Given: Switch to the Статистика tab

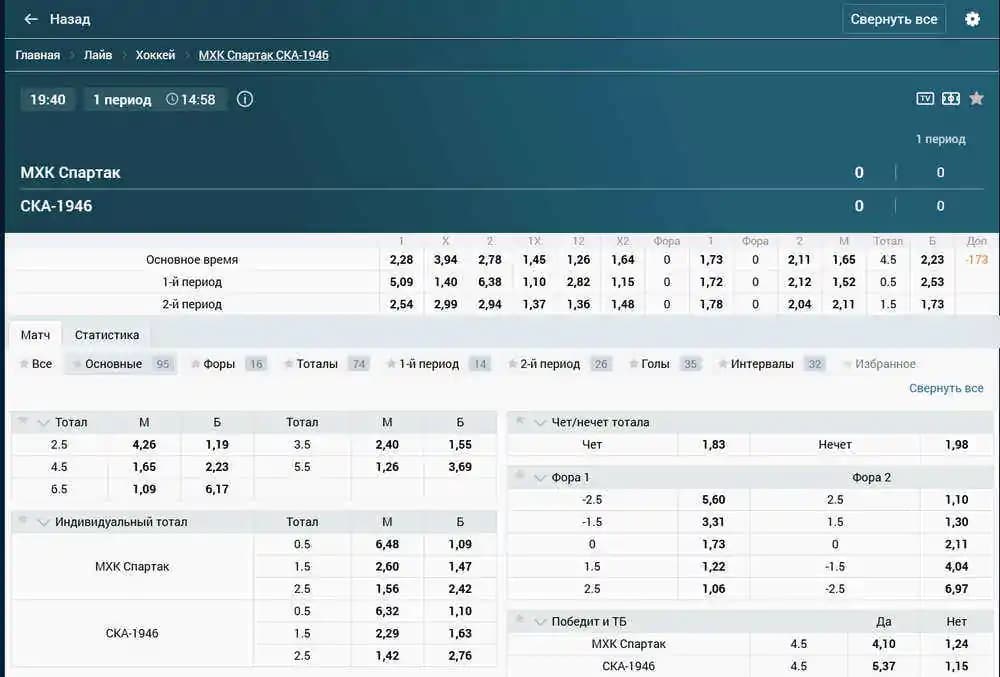Looking at the screenshot, I should tap(107, 335).
